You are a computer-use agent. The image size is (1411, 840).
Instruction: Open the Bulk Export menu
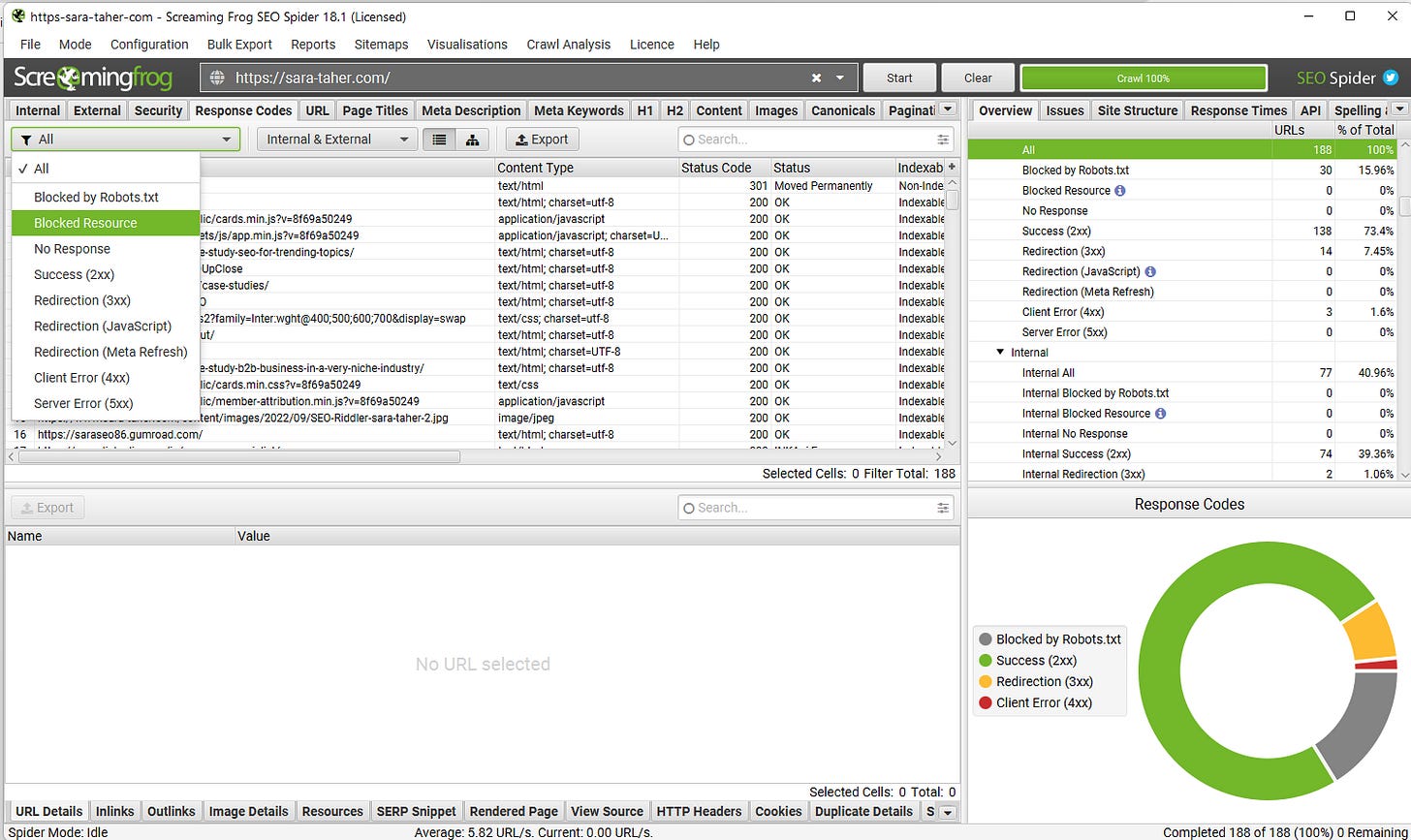[x=239, y=45]
